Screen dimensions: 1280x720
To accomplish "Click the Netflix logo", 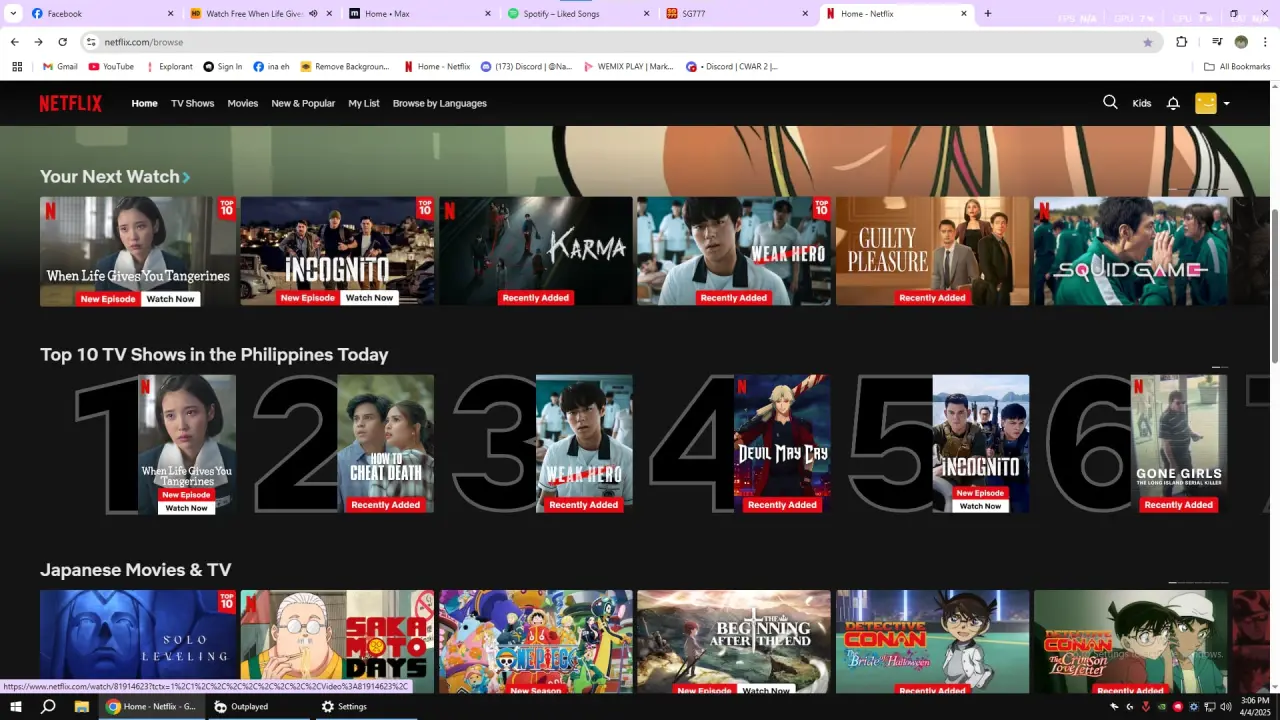I will 71,103.
